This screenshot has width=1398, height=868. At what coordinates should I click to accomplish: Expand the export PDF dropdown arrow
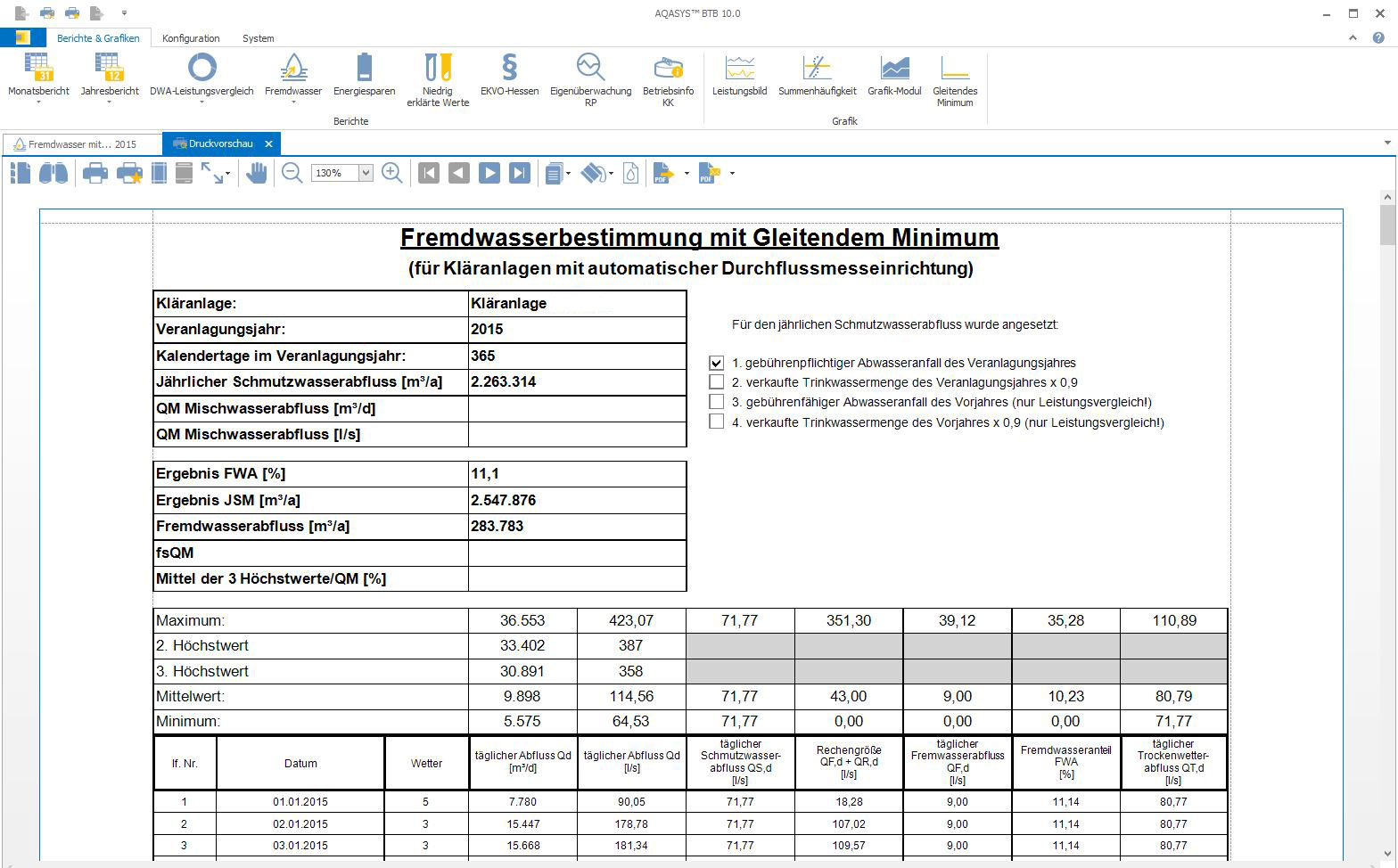pos(687,174)
